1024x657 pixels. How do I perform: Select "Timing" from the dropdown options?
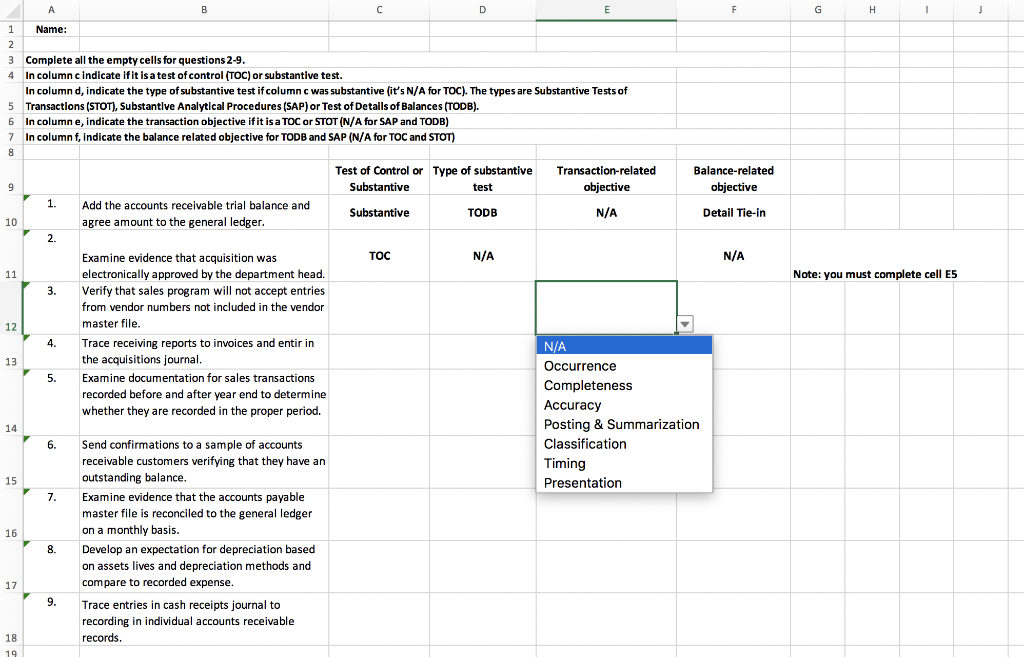tap(564, 463)
